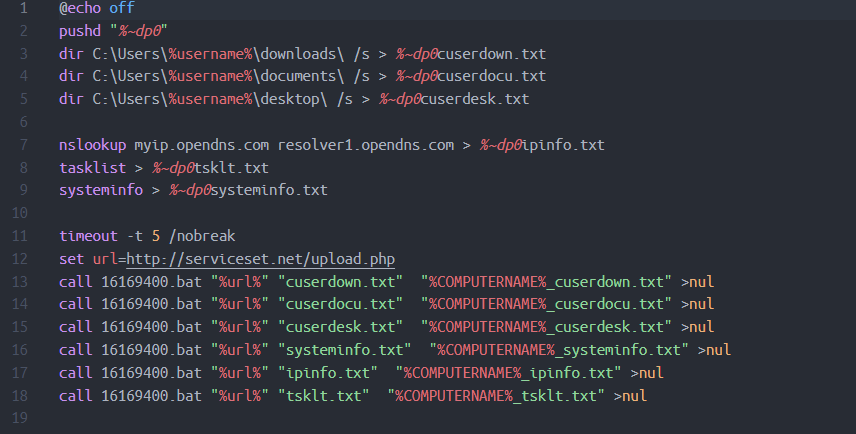Viewport: 856px width, 434px height.
Task: Click 'resolver1.opendns.com' hostname
Action: tap(366, 145)
